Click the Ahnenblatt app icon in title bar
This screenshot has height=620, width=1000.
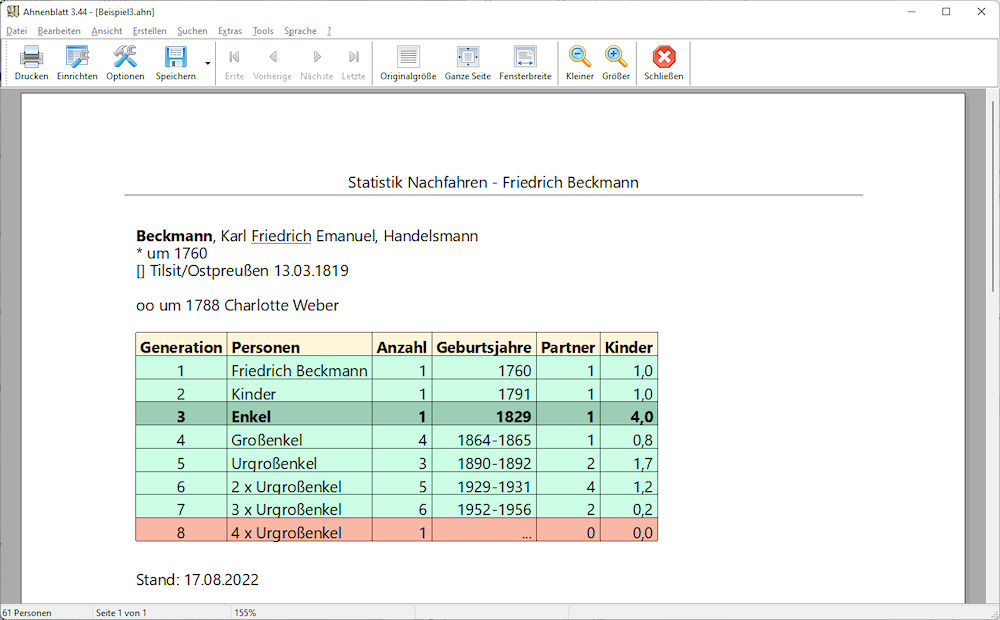click(x=12, y=11)
